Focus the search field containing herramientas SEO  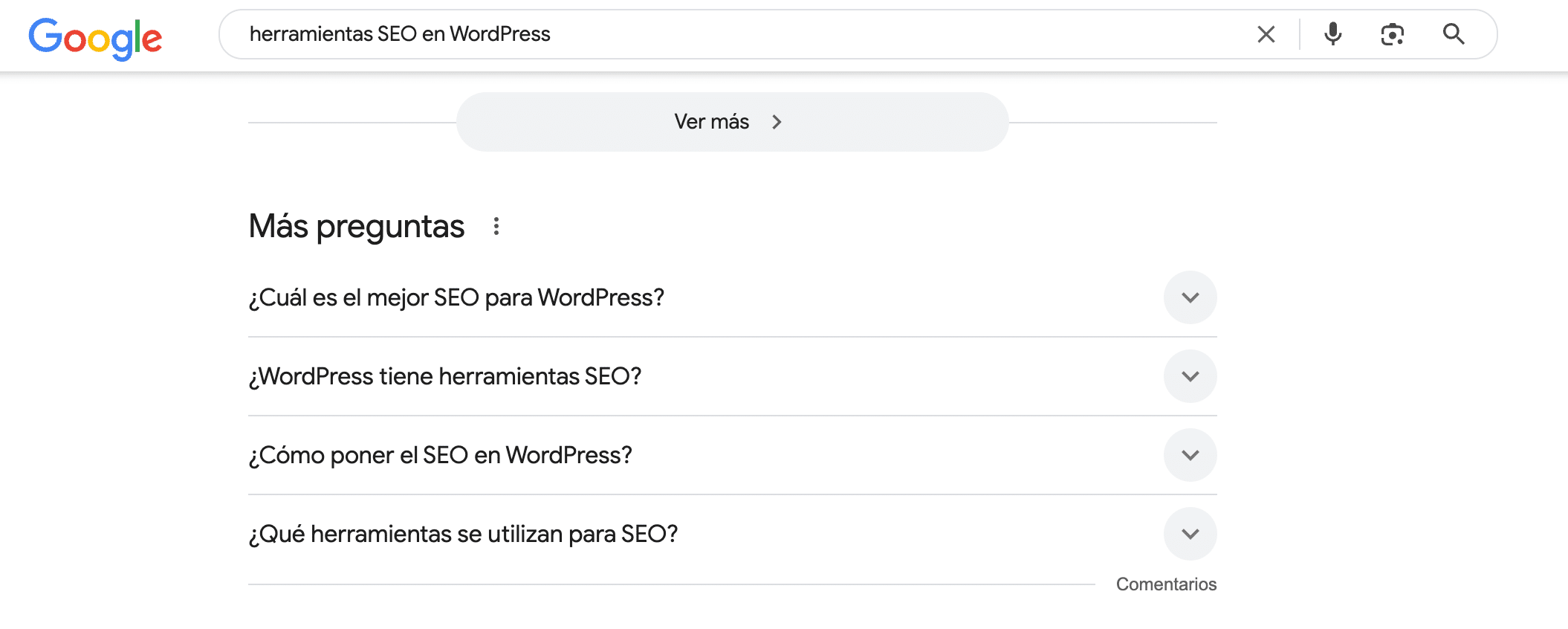[817, 34]
